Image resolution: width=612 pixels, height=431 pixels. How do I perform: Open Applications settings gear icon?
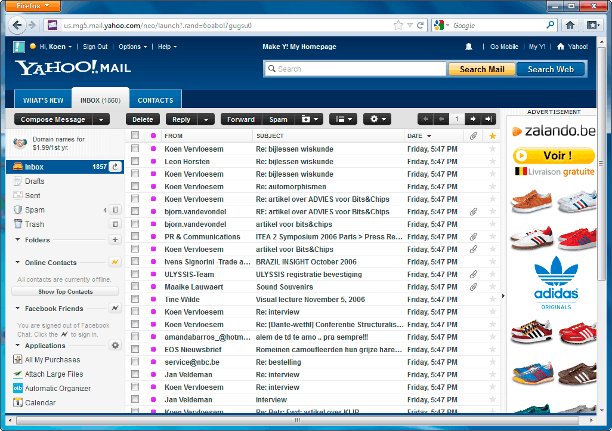coord(115,345)
